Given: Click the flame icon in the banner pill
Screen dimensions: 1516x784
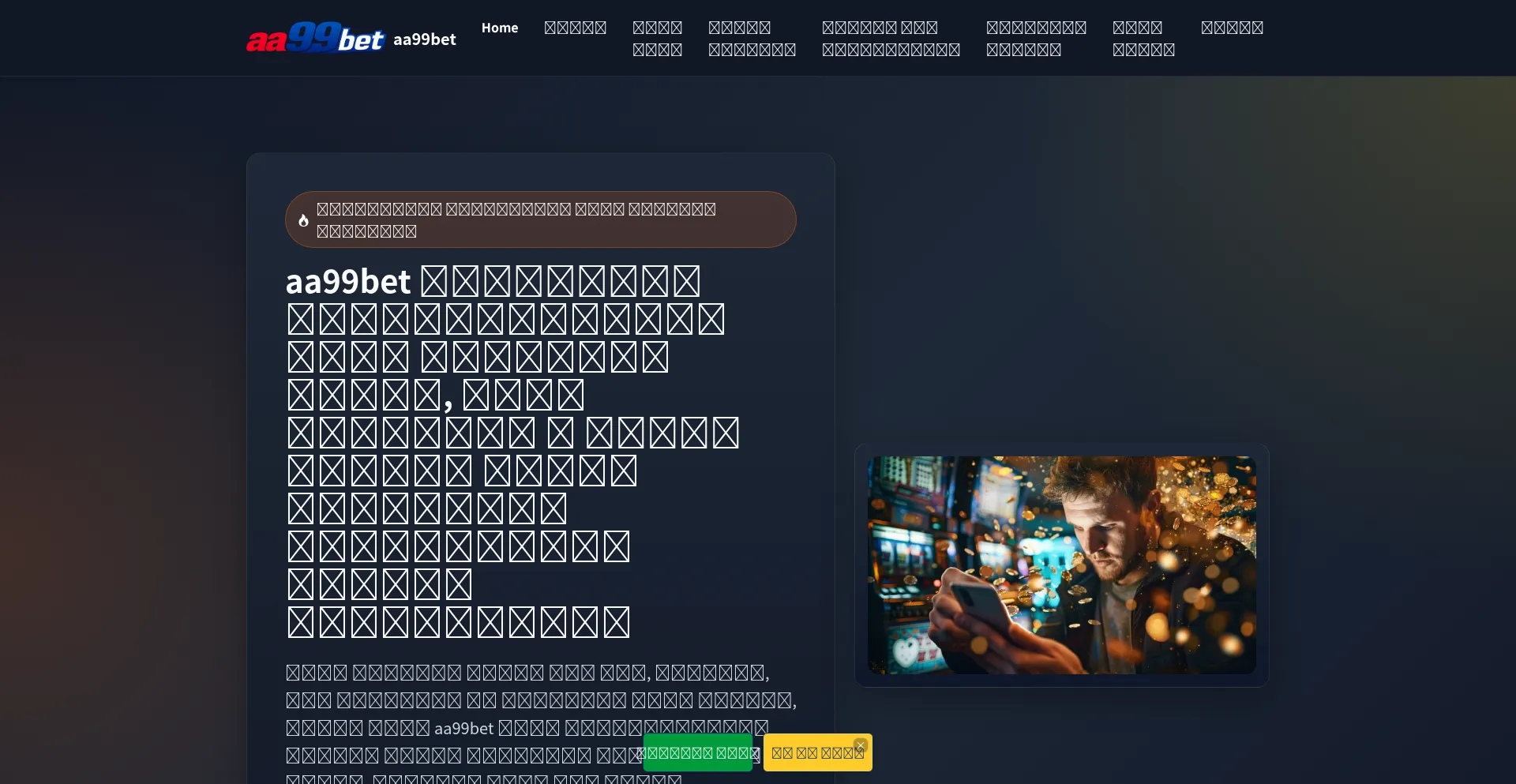Looking at the screenshot, I should [303, 220].
